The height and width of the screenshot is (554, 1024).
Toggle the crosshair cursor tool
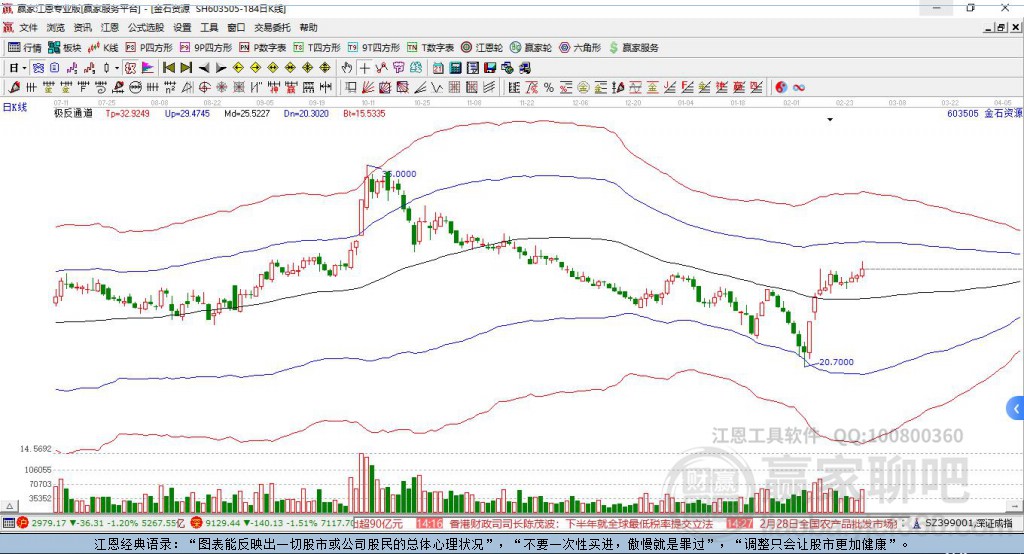pyautogui.click(x=364, y=68)
